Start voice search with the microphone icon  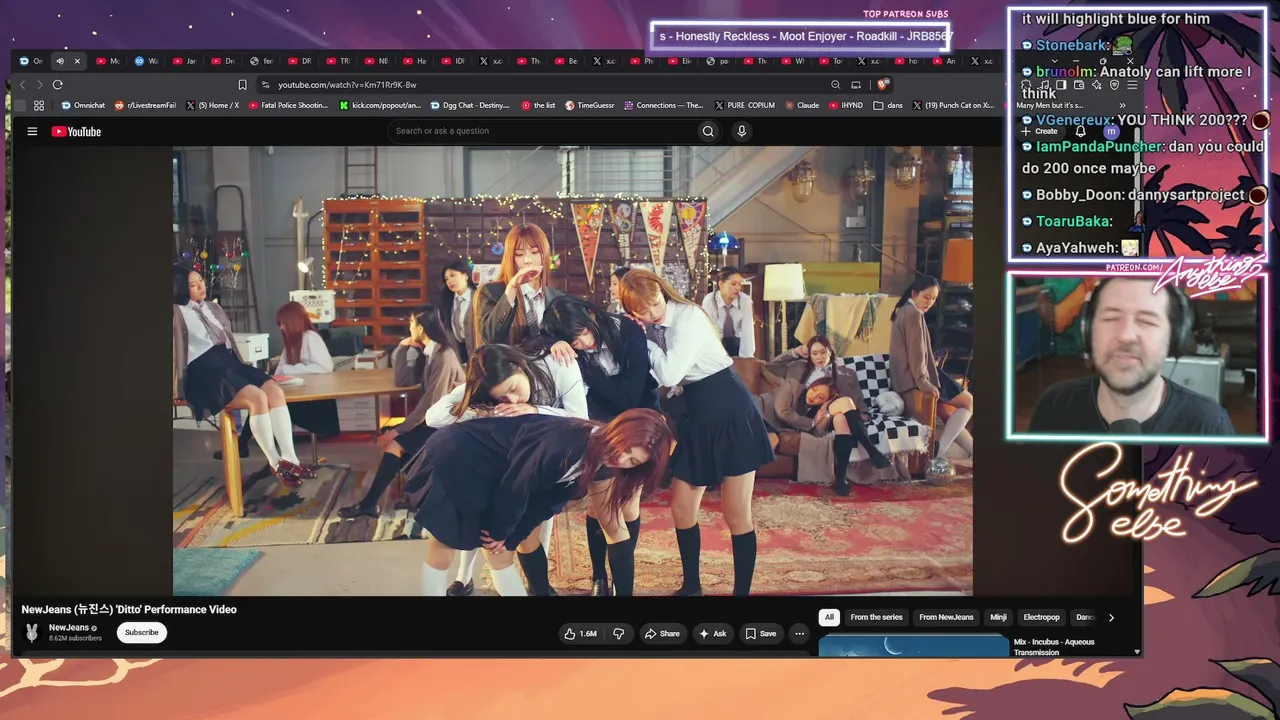pyautogui.click(x=741, y=131)
